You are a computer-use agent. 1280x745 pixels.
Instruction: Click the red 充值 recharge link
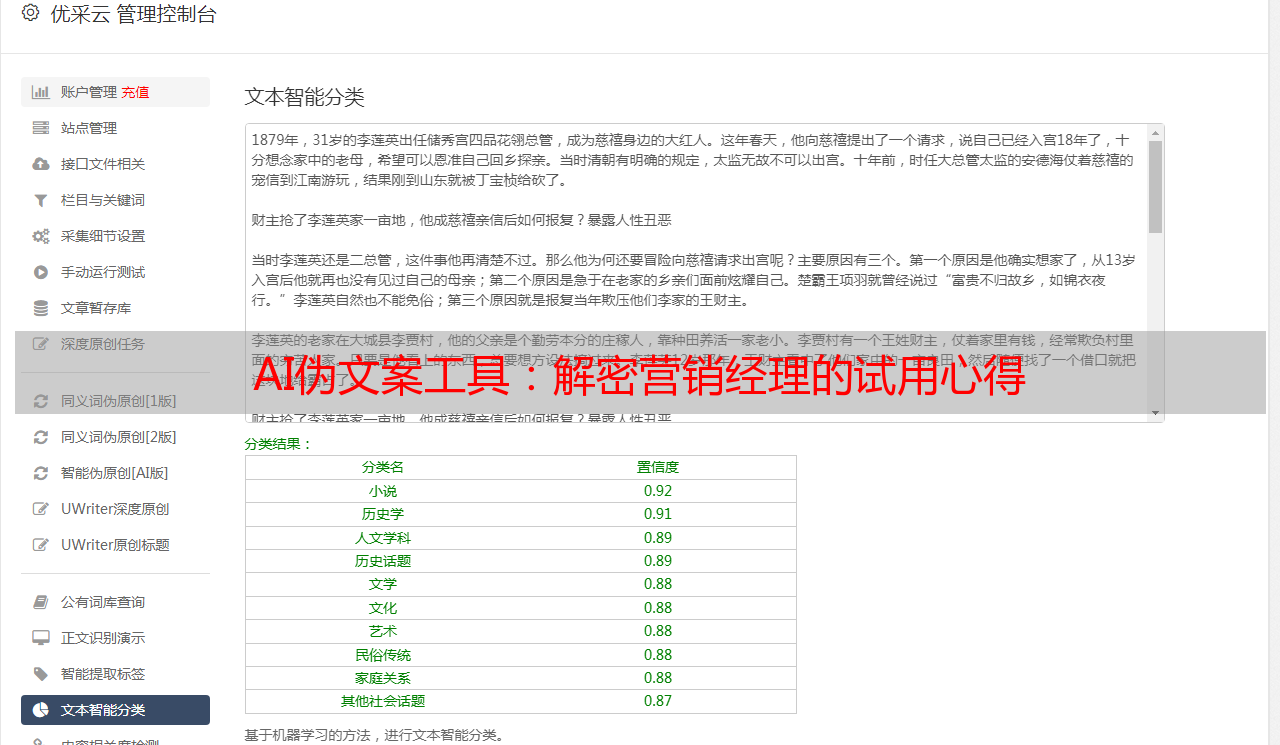pyautogui.click(x=135, y=92)
